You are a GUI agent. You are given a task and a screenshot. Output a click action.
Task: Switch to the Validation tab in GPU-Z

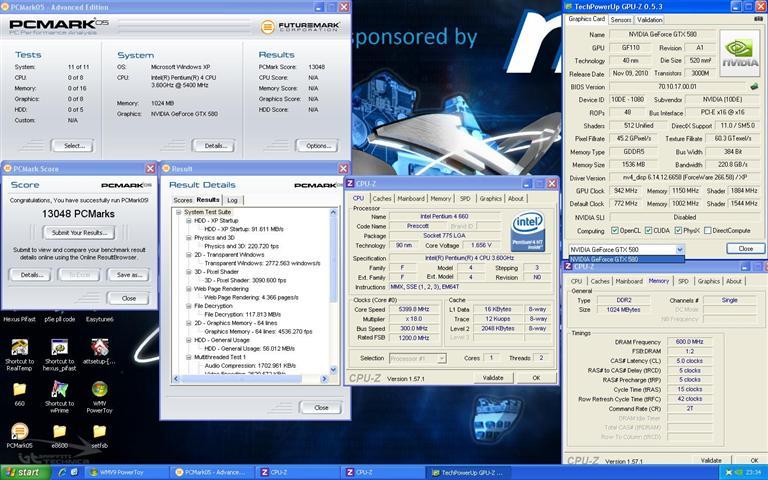(649, 20)
